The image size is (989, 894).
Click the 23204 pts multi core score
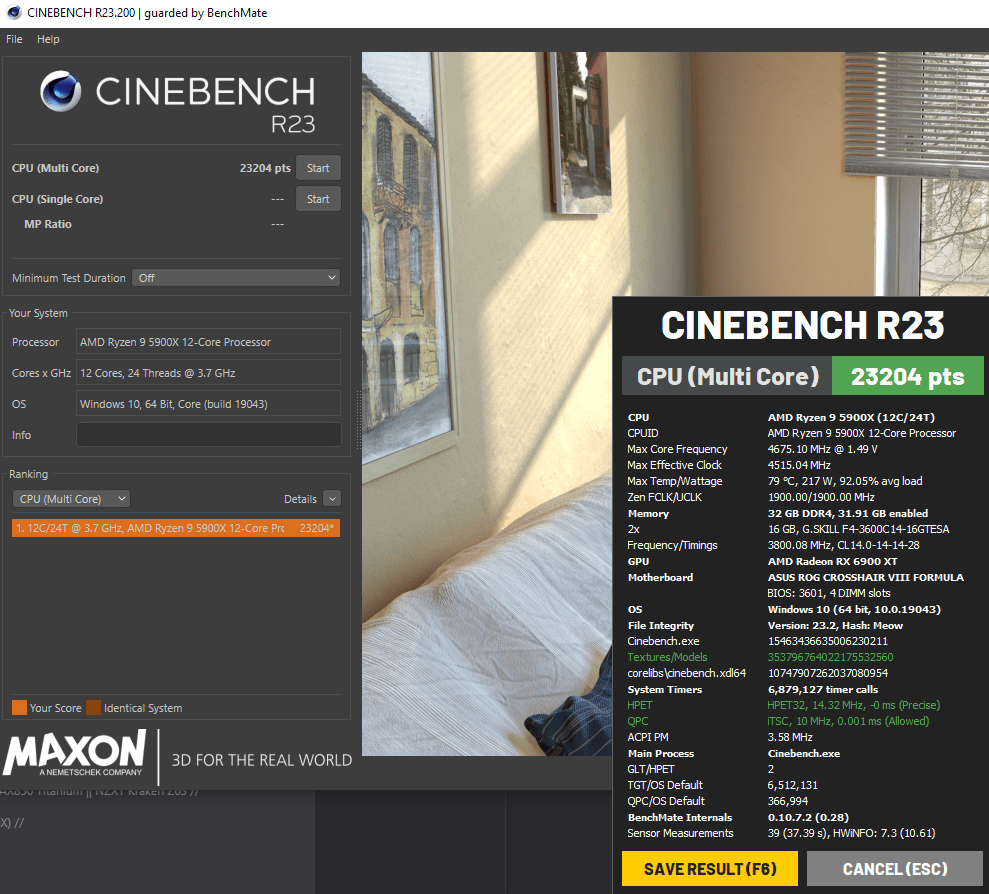click(x=265, y=168)
